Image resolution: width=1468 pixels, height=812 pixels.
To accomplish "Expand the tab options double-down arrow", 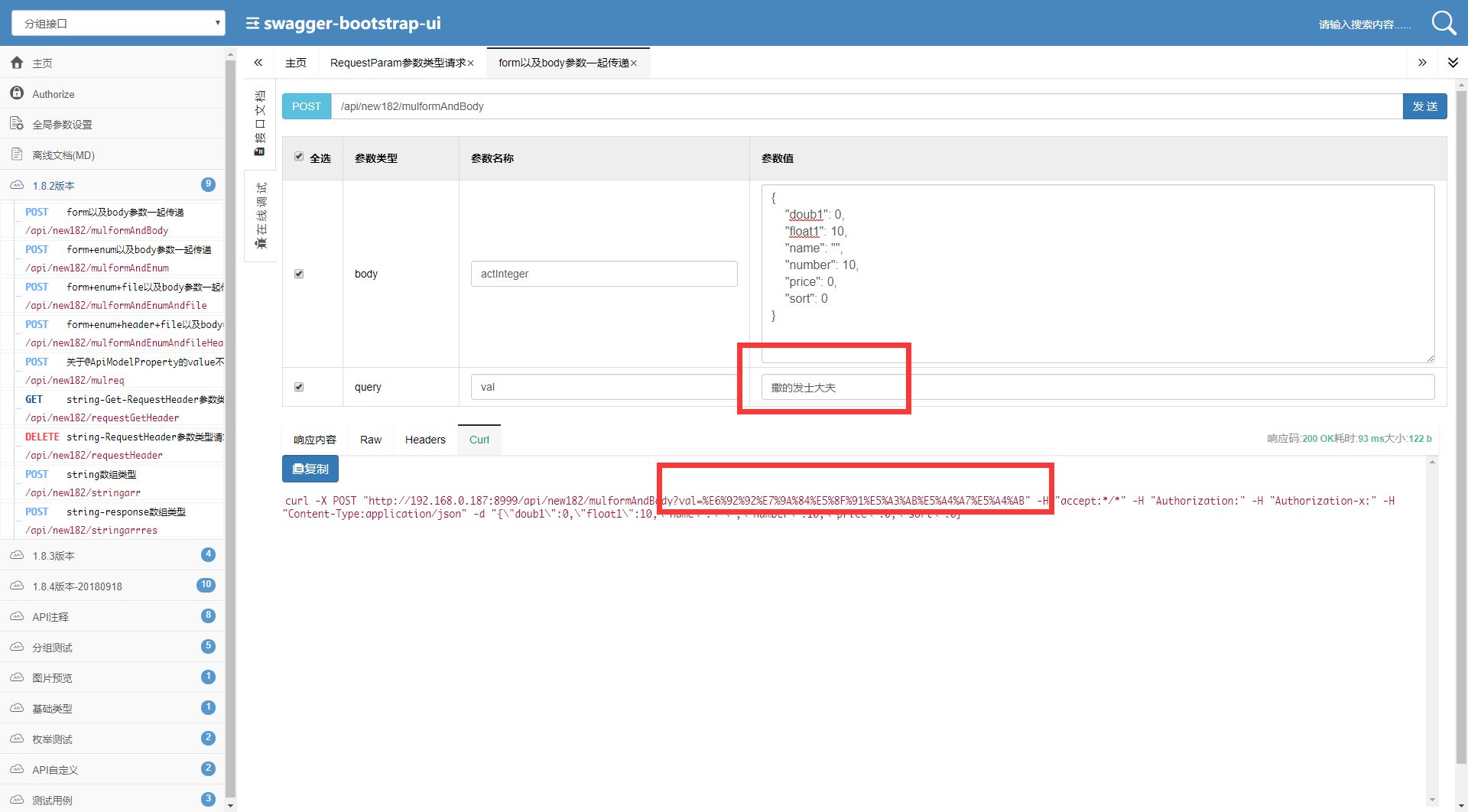I will point(1453,63).
